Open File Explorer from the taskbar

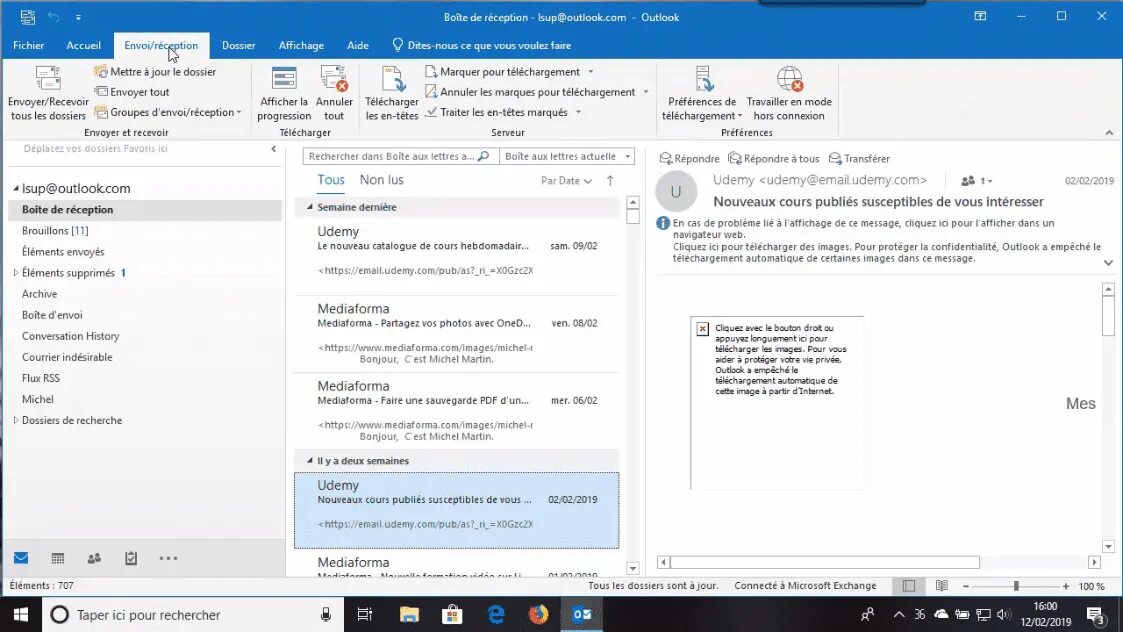click(x=409, y=614)
